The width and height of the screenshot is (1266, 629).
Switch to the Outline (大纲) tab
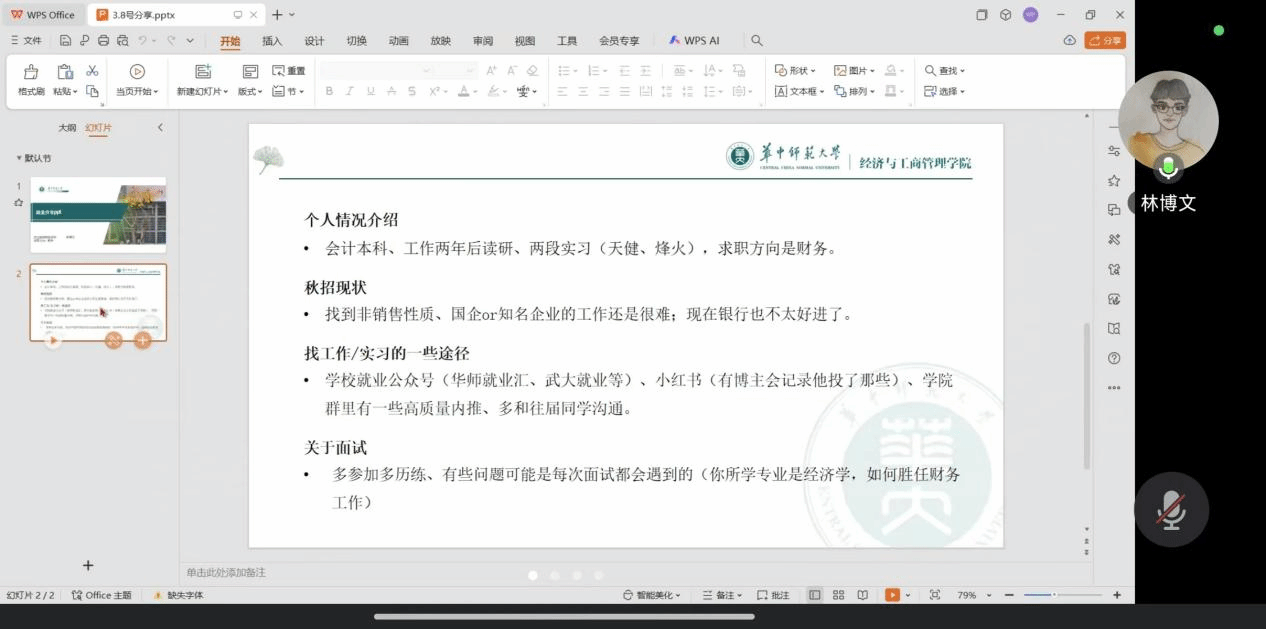click(67, 128)
